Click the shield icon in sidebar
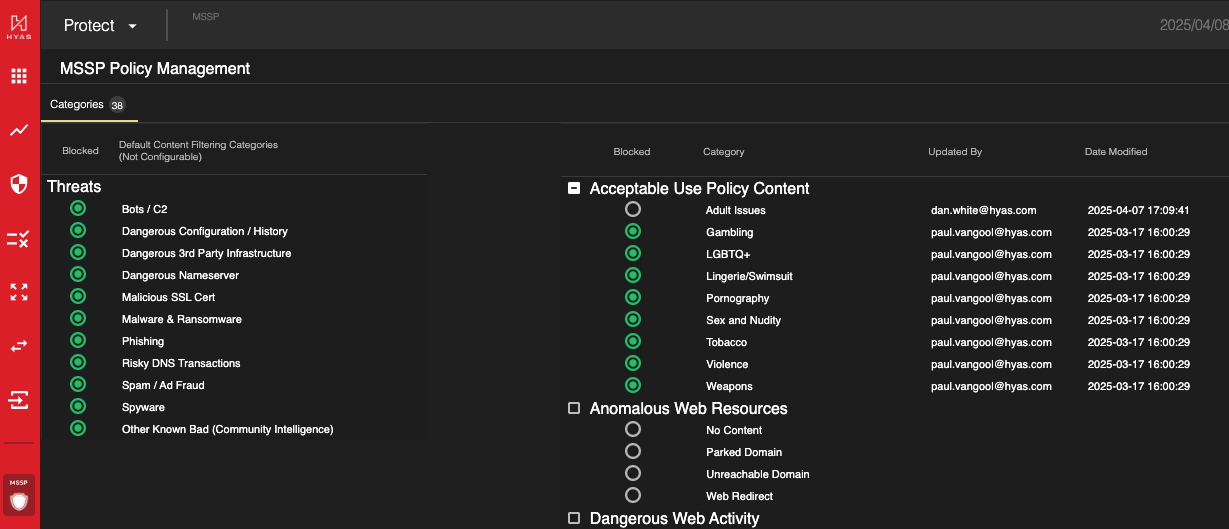Screen dimensions: 1229x529 19,184
